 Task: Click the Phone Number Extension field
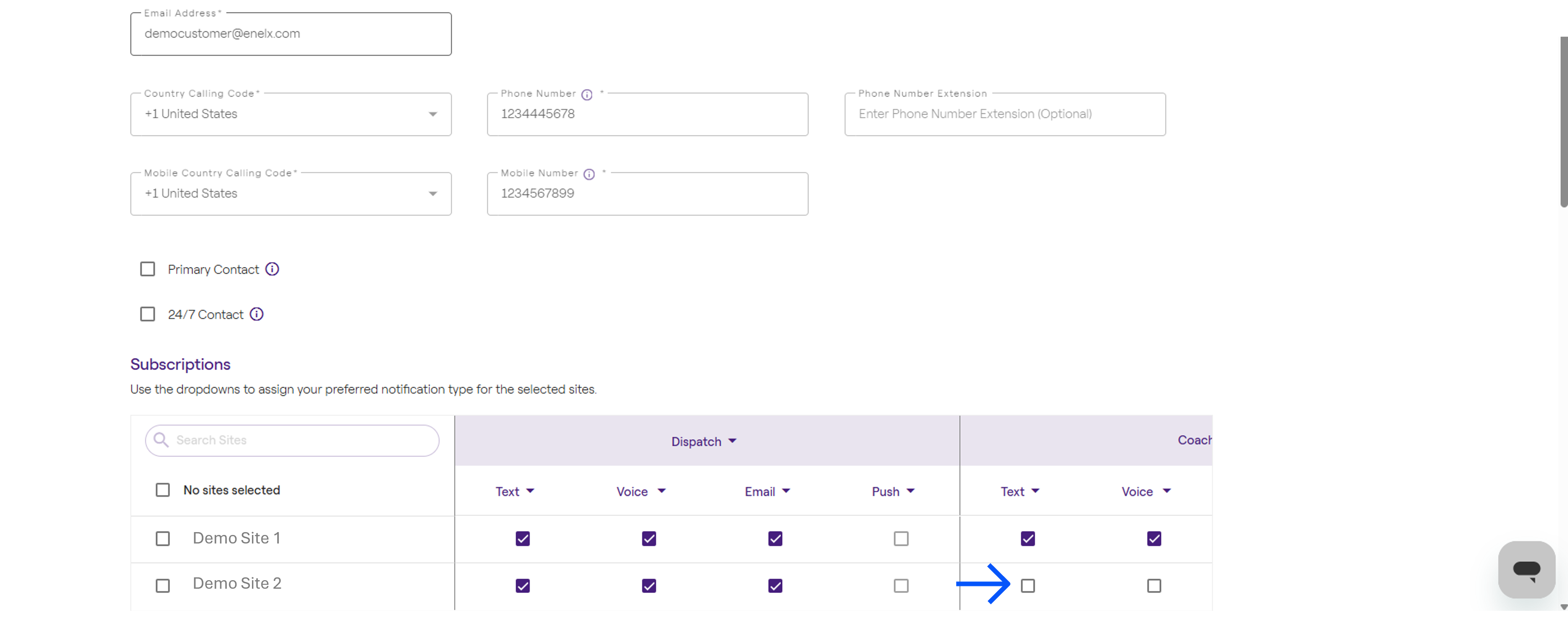pos(1005,114)
